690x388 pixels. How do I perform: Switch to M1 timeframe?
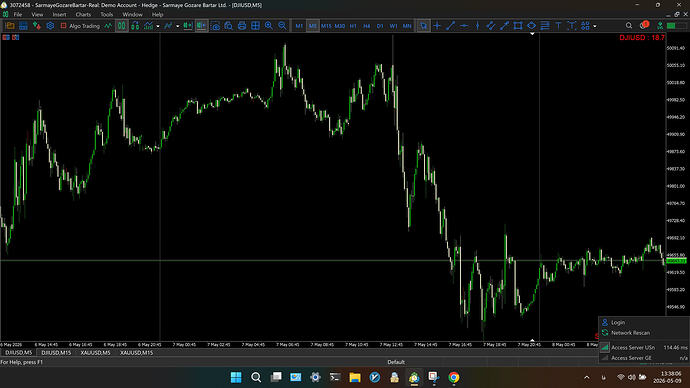pos(299,26)
